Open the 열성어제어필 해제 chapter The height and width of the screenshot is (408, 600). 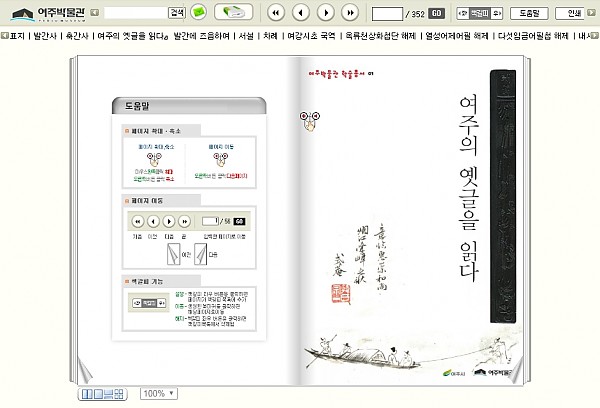coord(457,36)
